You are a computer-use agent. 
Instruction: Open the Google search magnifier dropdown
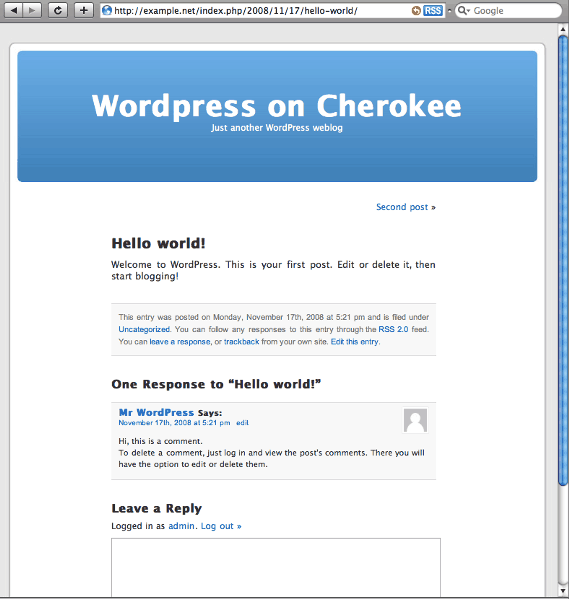464,10
